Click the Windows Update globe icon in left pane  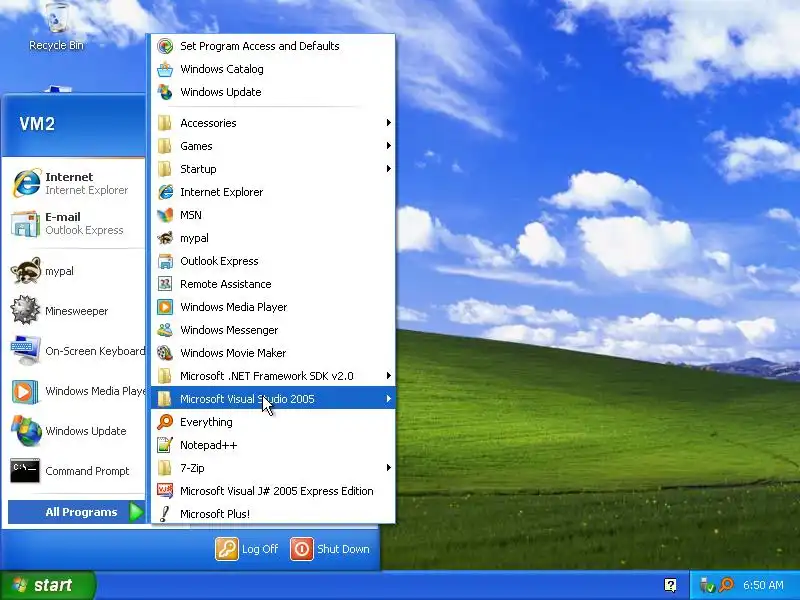[x=26, y=431]
